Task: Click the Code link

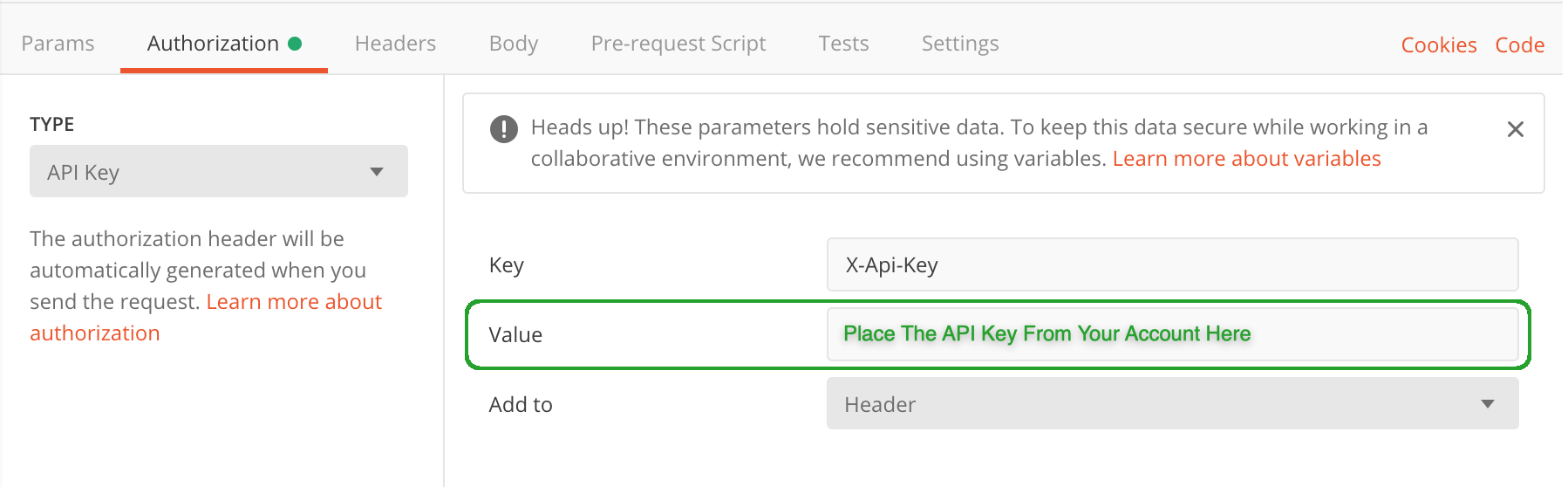Action: [1519, 45]
